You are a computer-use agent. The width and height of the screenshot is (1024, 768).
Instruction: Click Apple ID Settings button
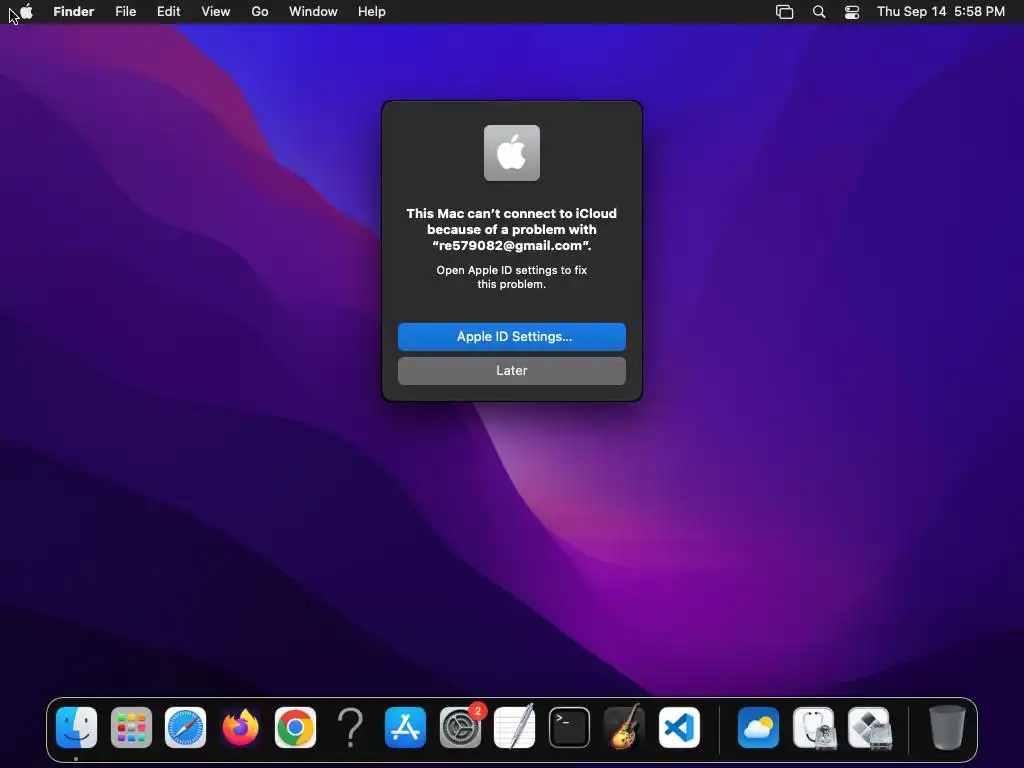point(512,337)
